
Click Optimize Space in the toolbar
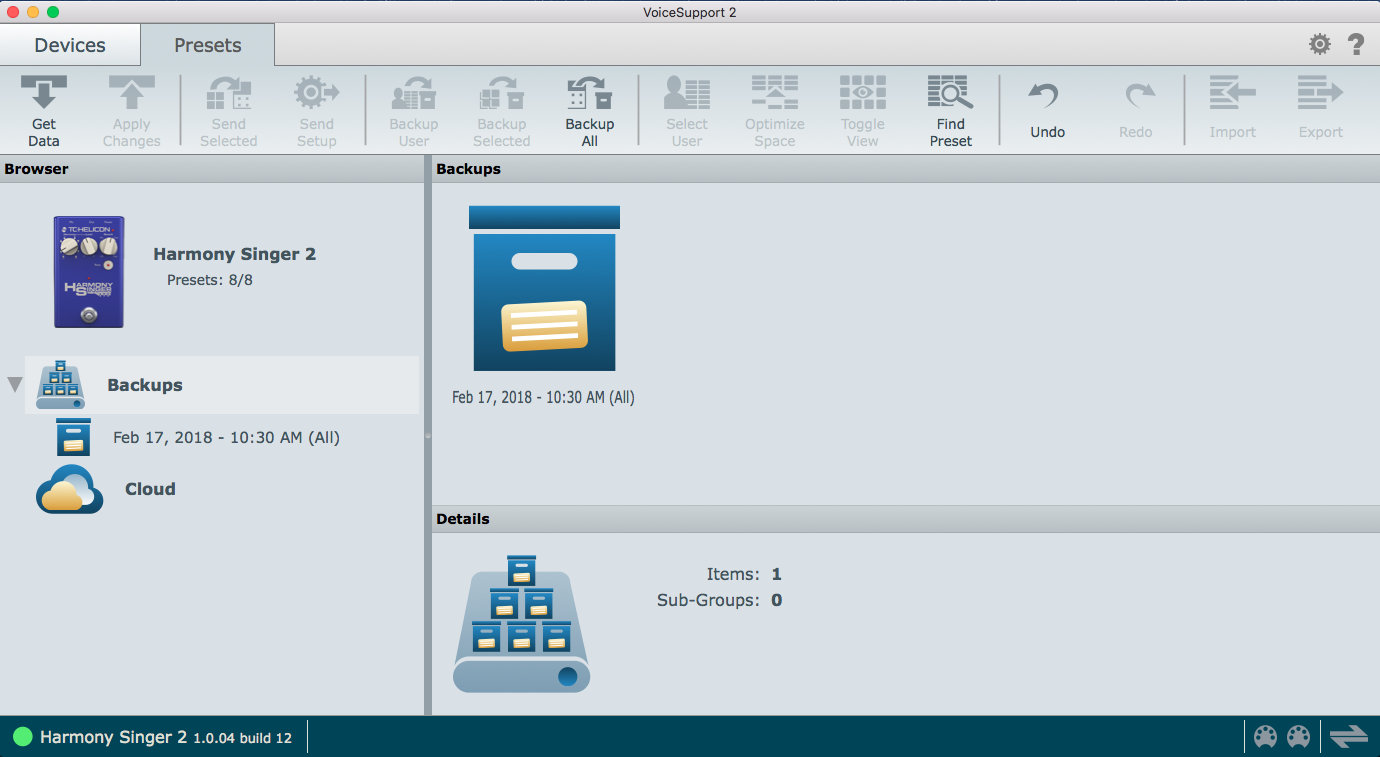tap(775, 111)
